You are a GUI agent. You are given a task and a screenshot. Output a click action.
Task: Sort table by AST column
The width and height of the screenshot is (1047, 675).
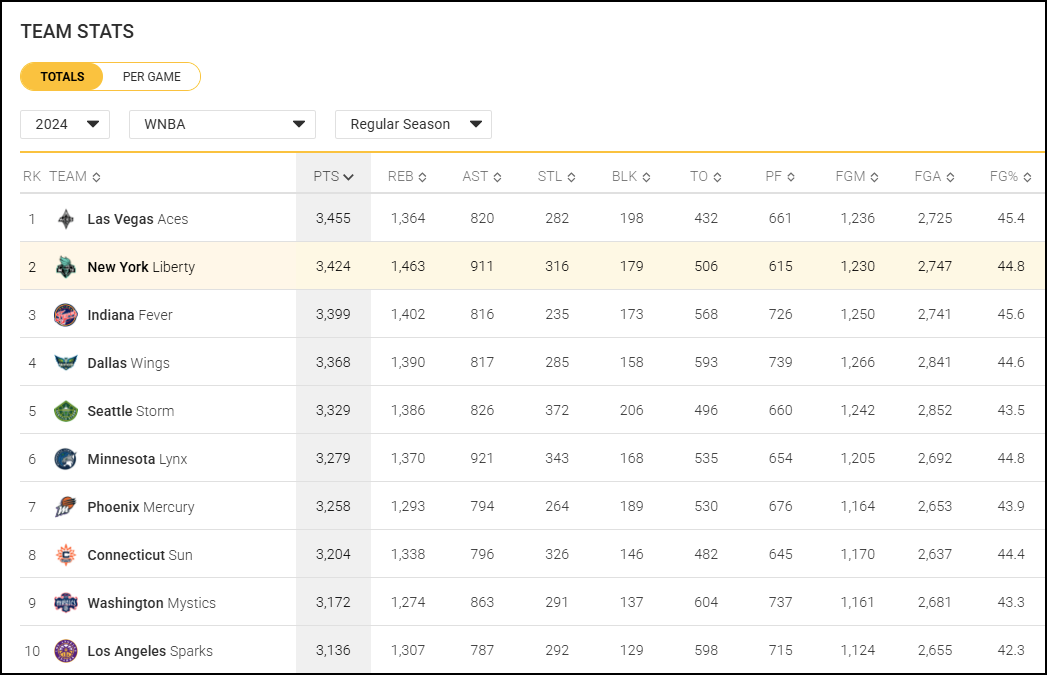coord(482,176)
